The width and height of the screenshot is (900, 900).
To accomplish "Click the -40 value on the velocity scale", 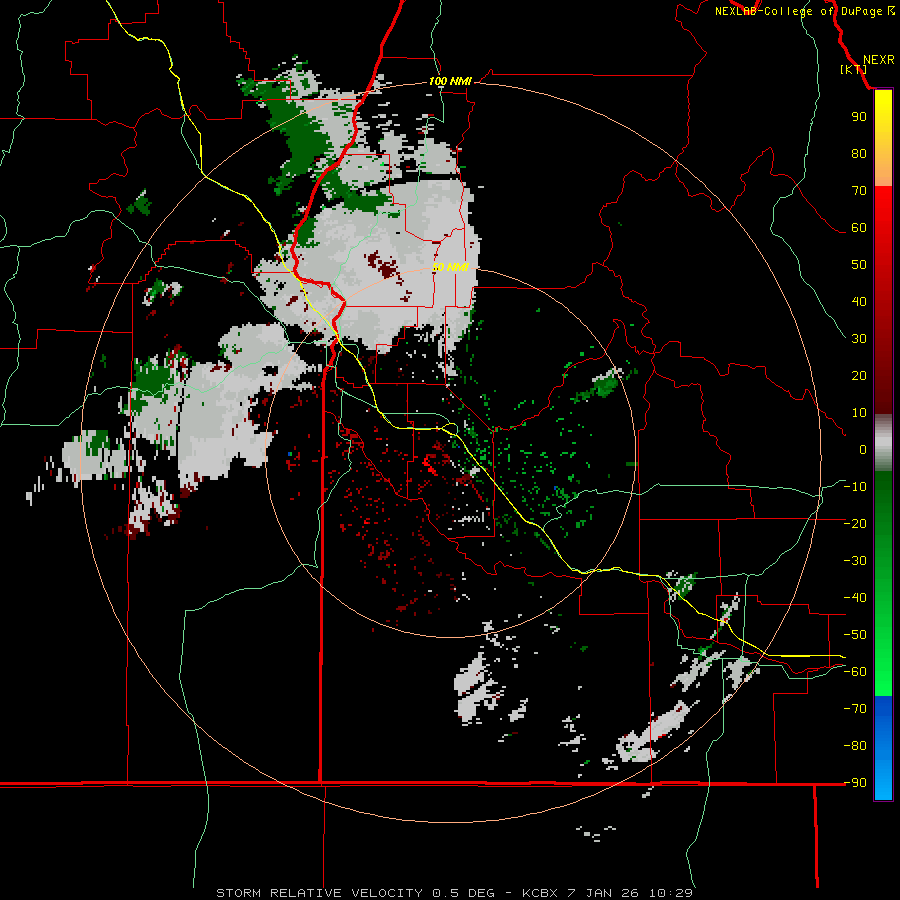I will click(855, 598).
